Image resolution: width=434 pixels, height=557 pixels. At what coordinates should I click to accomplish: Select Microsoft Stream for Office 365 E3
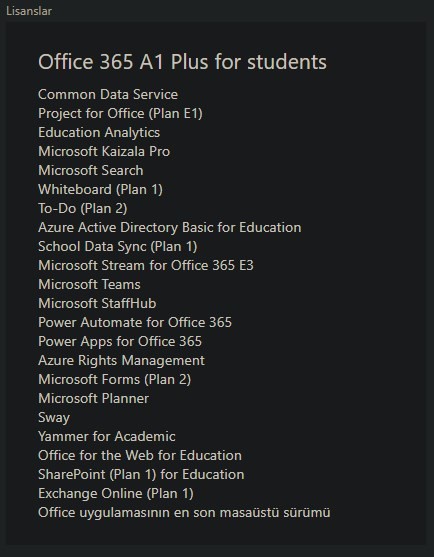pos(146,265)
